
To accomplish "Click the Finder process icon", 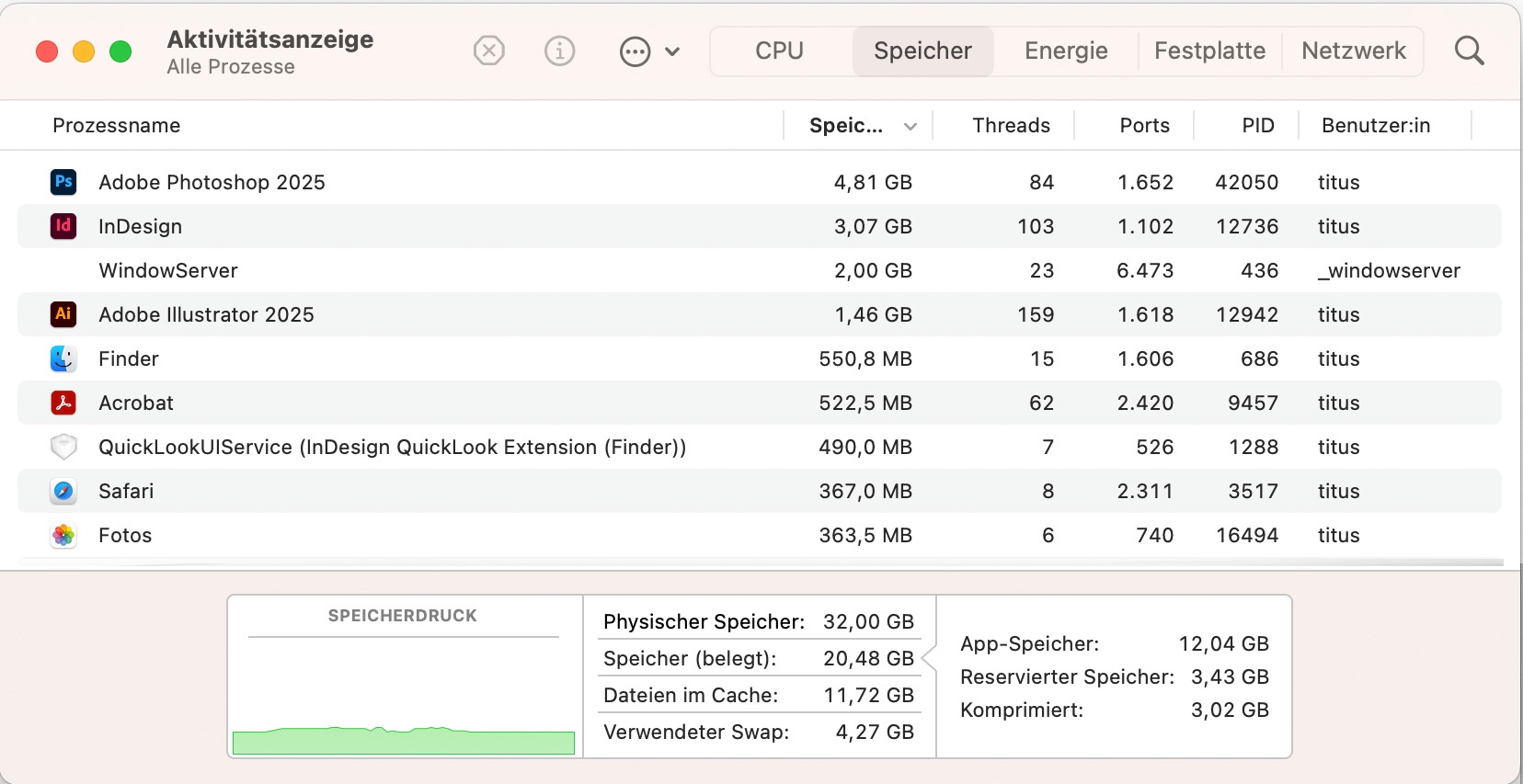I will click(x=63, y=358).
